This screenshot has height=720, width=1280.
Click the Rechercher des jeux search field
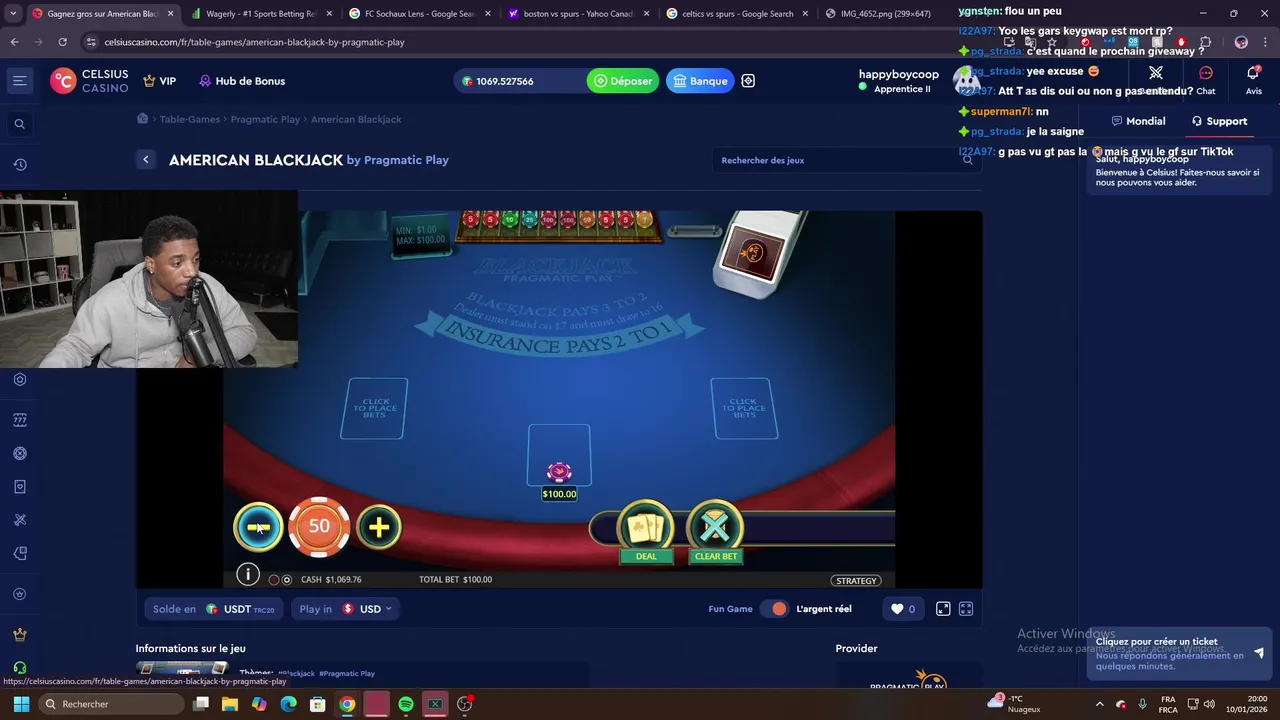coord(846,160)
